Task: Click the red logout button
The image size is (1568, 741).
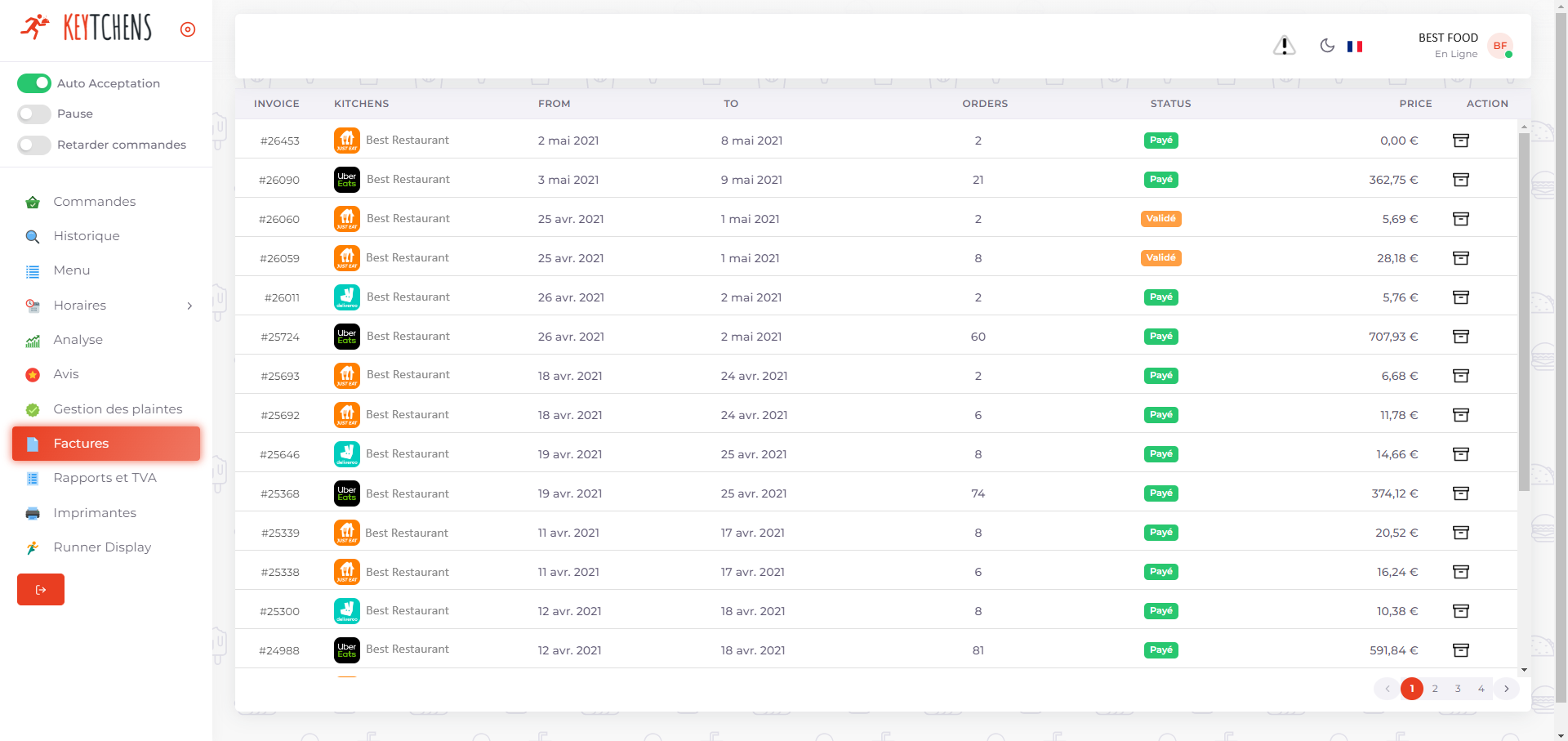Action: 41,590
